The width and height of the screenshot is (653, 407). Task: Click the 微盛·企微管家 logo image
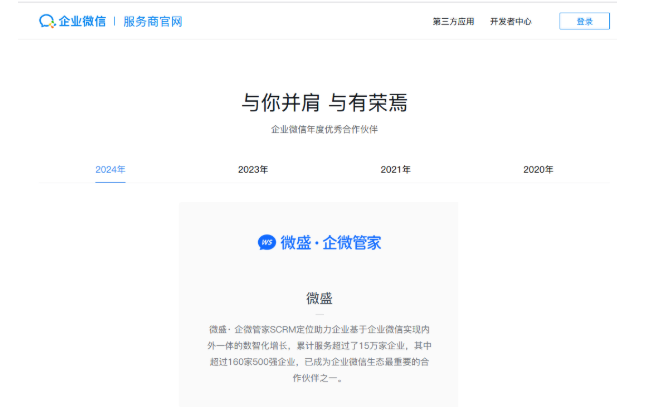[x=319, y=242]
